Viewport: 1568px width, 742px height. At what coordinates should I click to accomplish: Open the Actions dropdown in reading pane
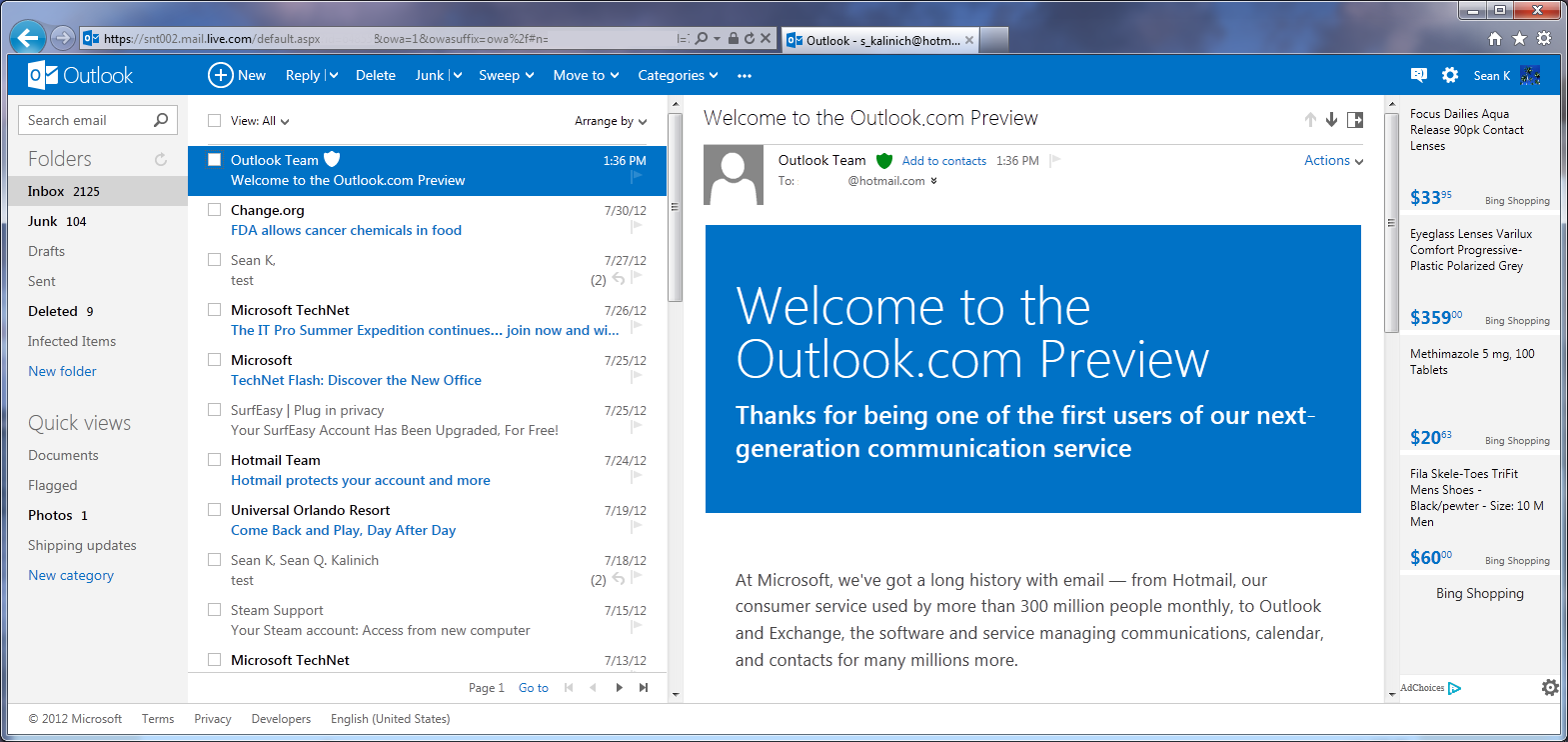[1333, 160]
